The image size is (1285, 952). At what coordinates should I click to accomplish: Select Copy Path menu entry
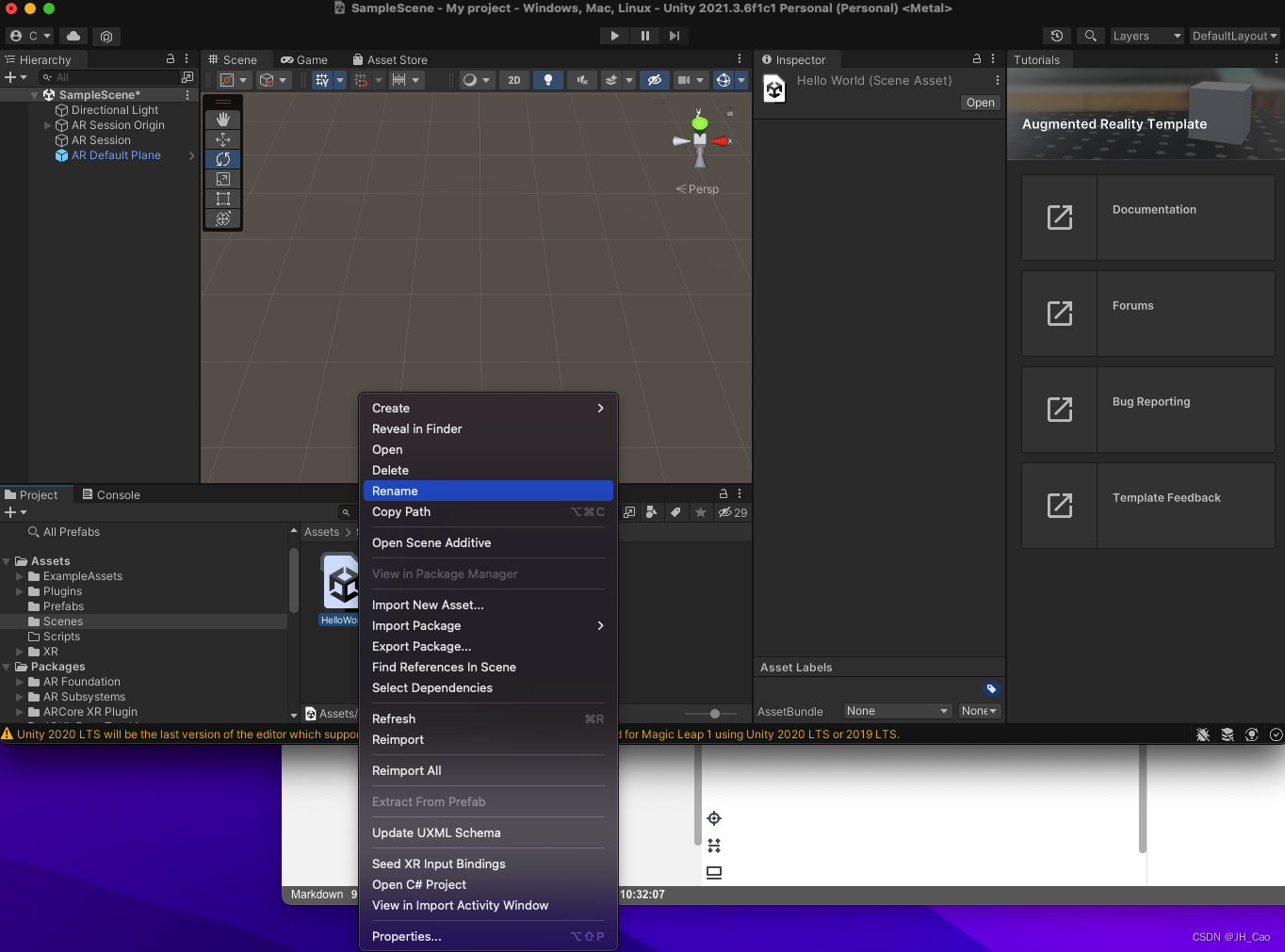click(x=488, y=511)
